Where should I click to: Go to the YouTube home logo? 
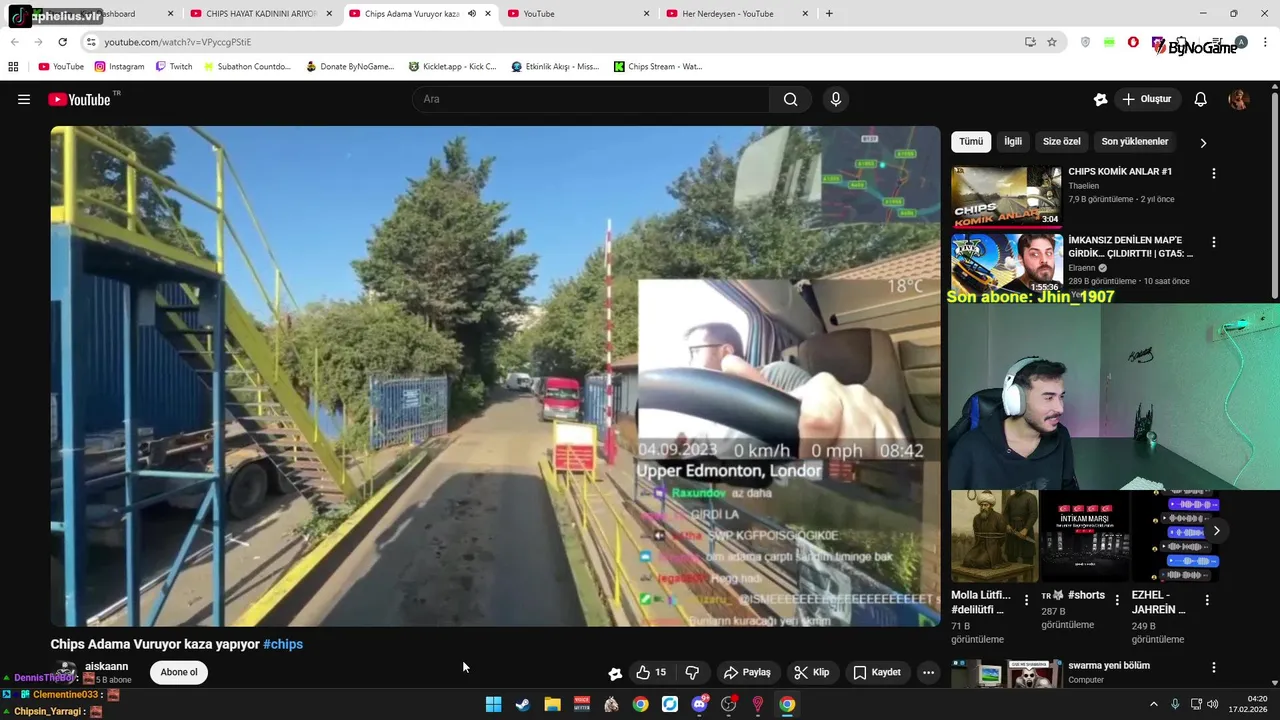coord(79,99)
